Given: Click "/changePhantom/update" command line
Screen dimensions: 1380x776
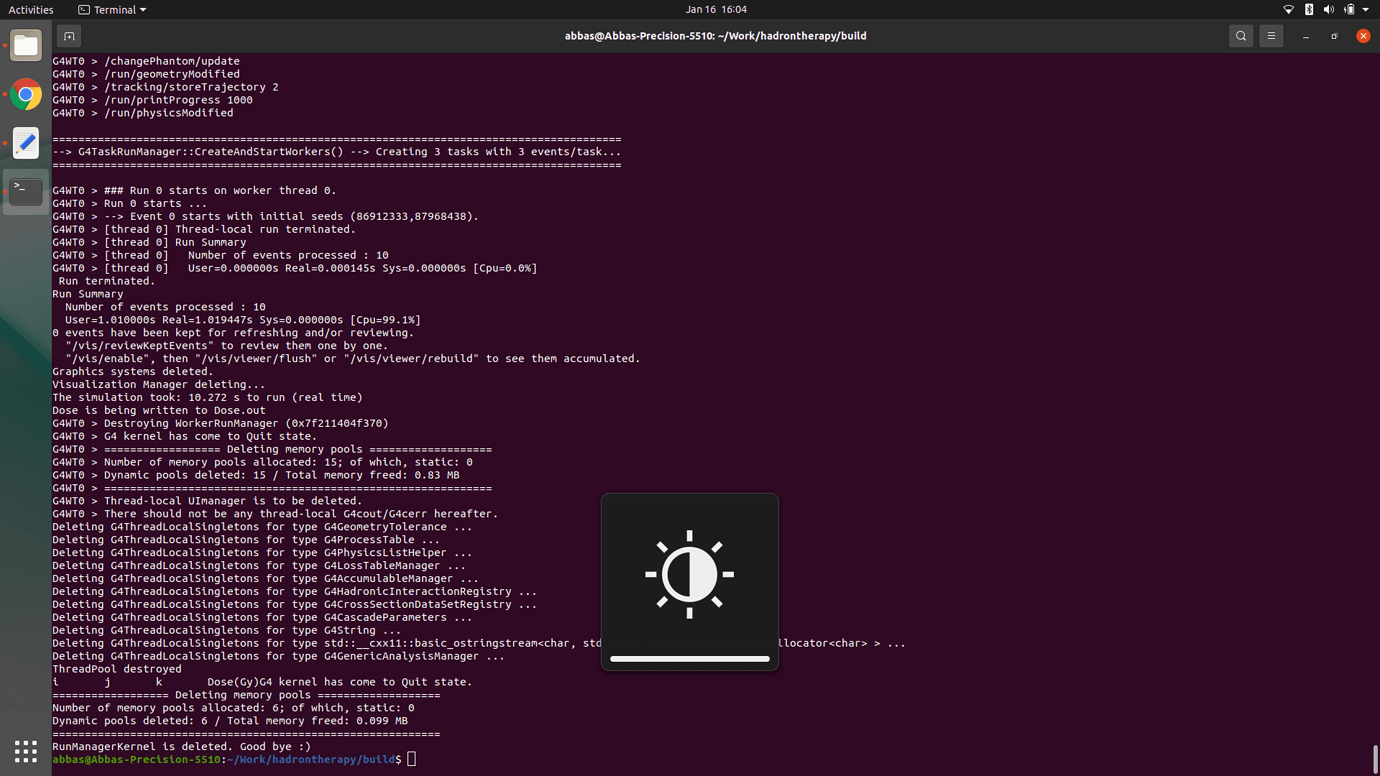Looking at the screenshot, I should 146,61.
